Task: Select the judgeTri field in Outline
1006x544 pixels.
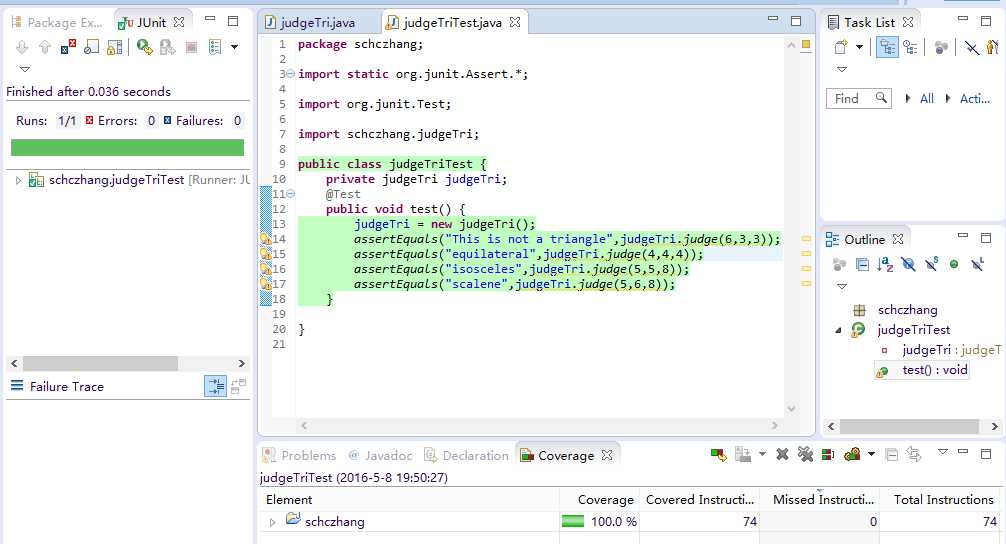Action: coord(943,350)
